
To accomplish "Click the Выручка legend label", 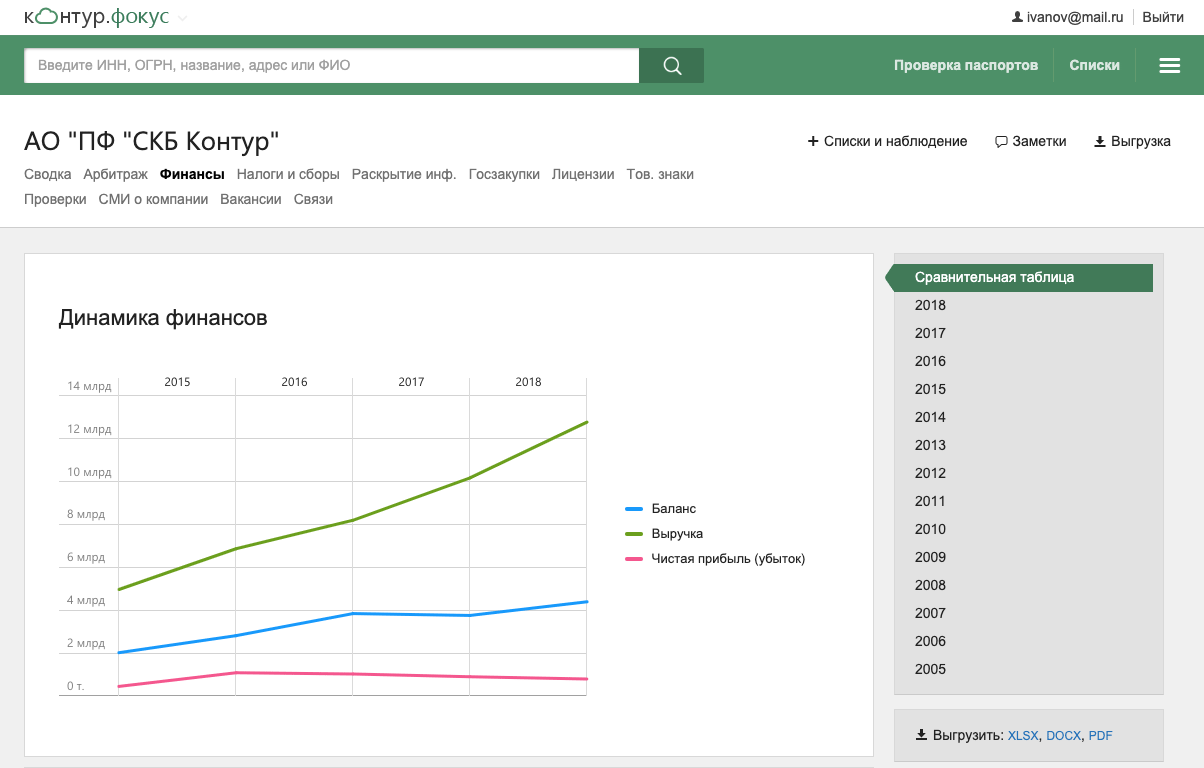I will tap(678, 534).
